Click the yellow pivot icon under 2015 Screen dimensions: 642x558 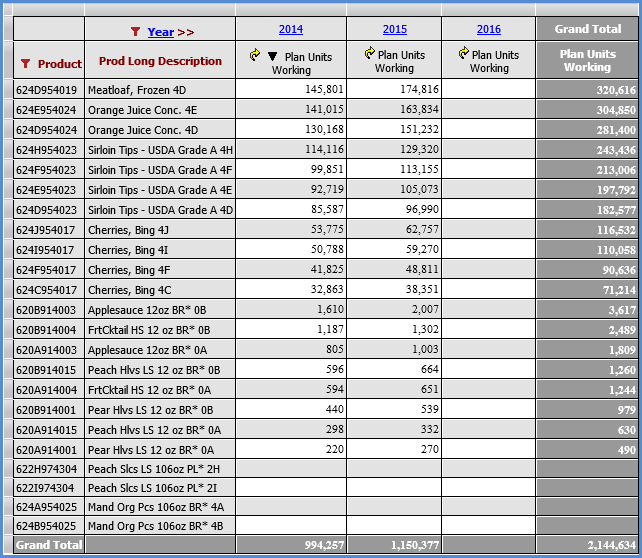click(370, 54)
